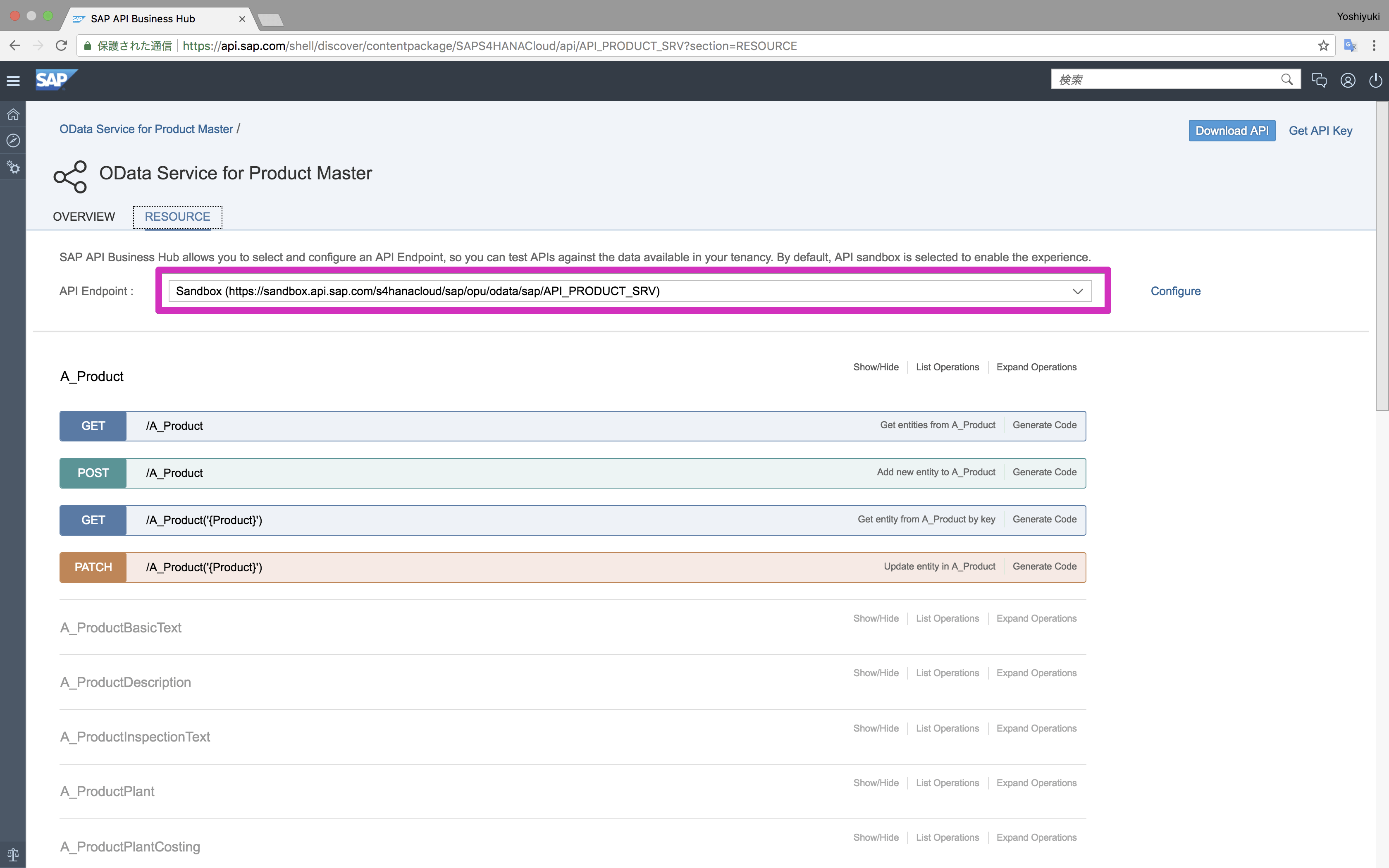Open the compass discover icon
Image resolution: width=1389 pixels, height=868 pixels.
tap(13, 141)
